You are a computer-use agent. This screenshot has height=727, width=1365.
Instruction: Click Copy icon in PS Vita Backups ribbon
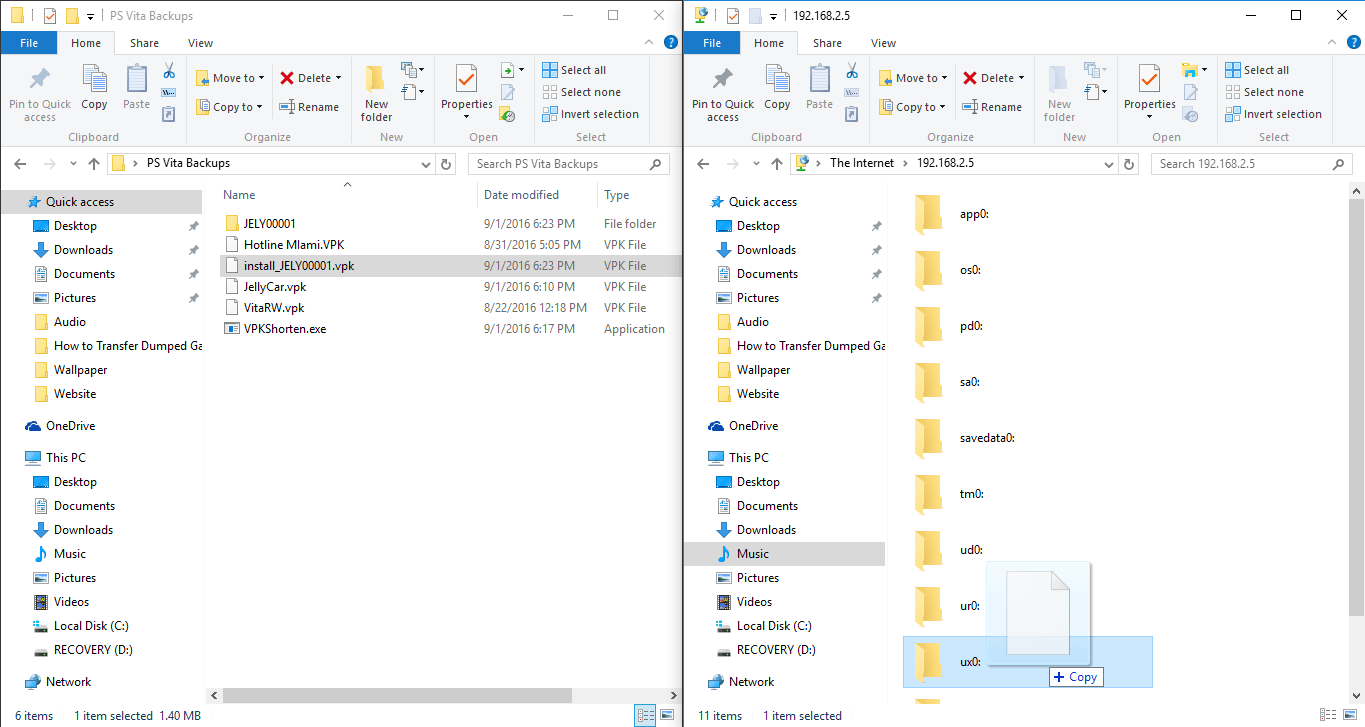tap(94, 88)
